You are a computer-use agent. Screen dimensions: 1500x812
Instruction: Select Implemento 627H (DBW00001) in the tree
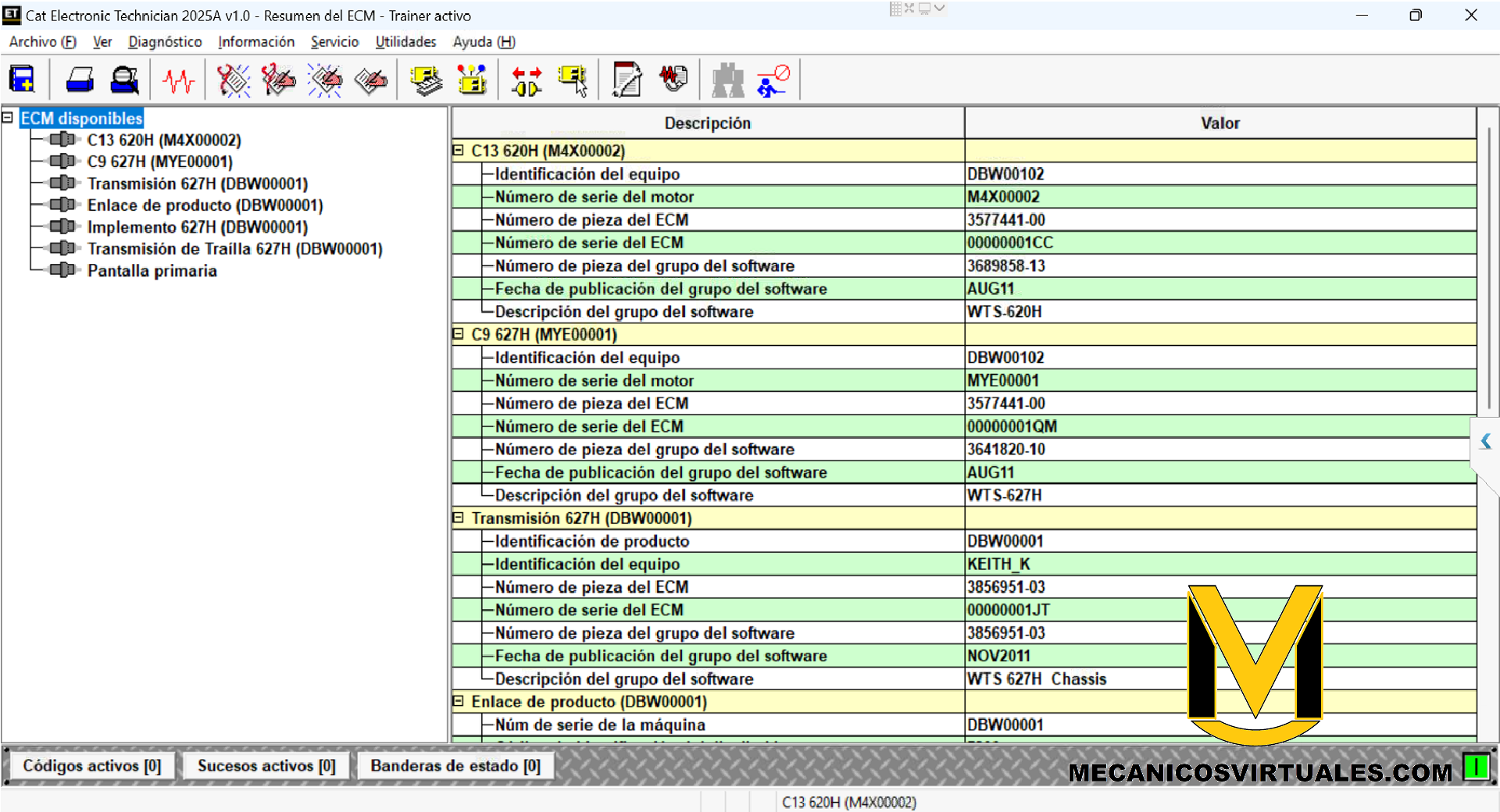point(197,227)
